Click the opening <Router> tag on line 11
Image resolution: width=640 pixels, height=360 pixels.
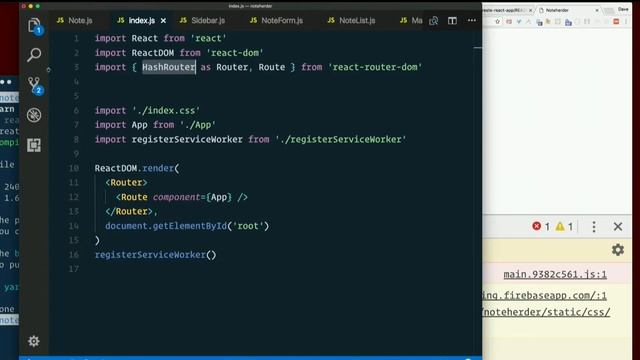126,182
